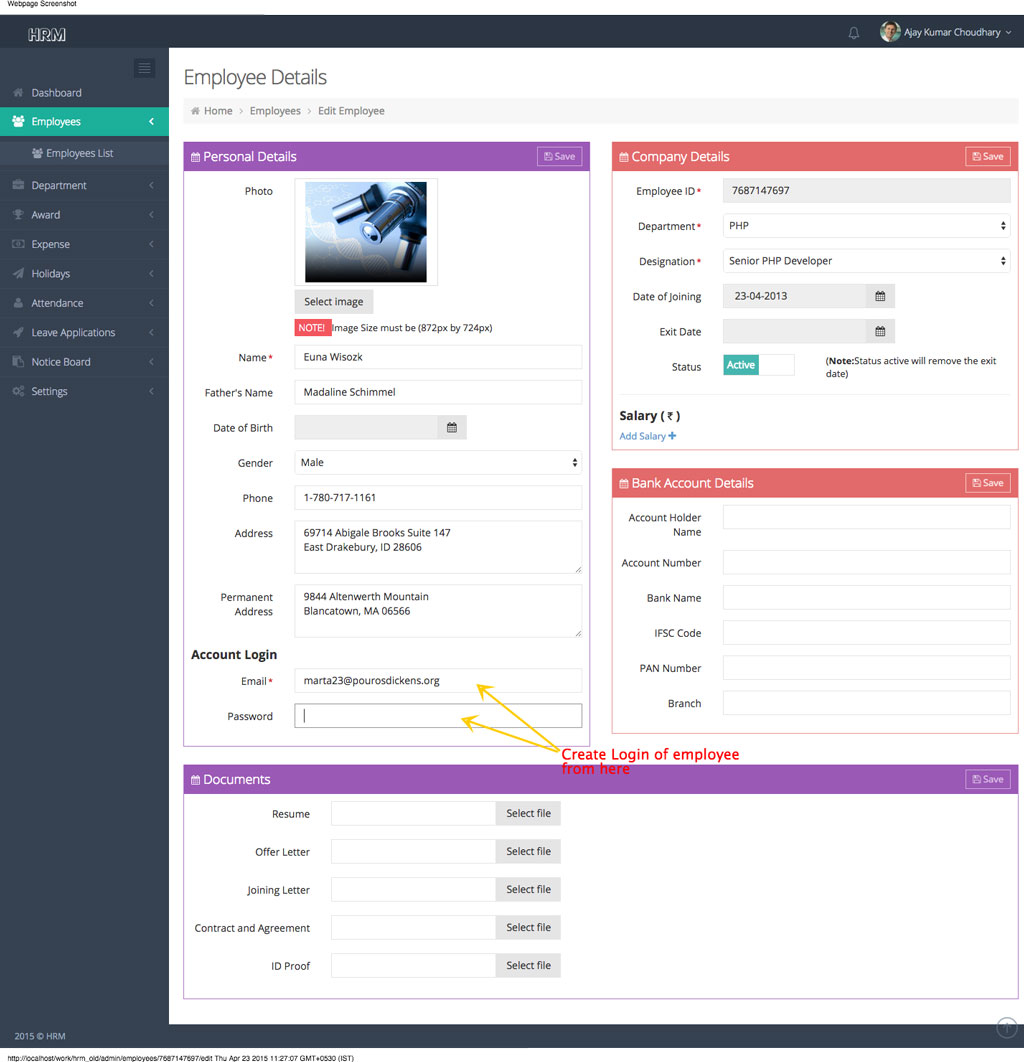This screenshot has width=1024, height=1062.
Task: Open the Designation dropdown
Action: 866,261
